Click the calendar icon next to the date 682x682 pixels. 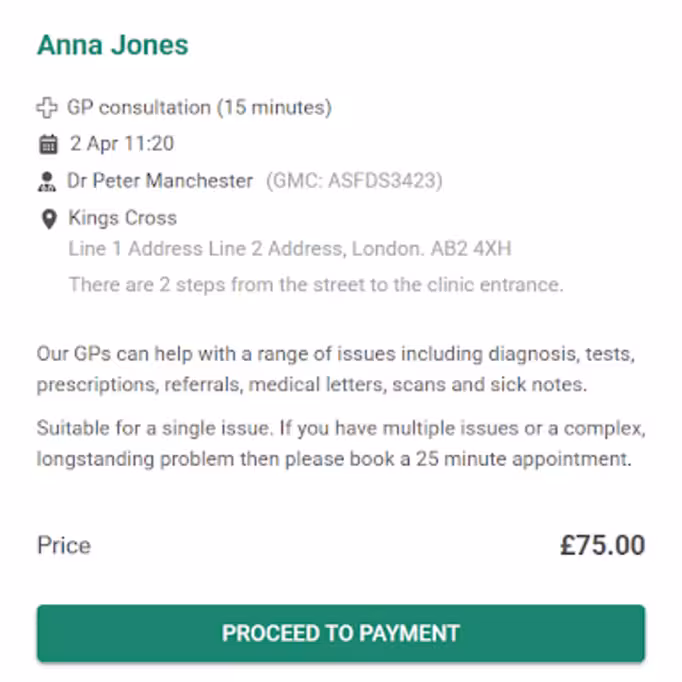(x=47, y=144)
